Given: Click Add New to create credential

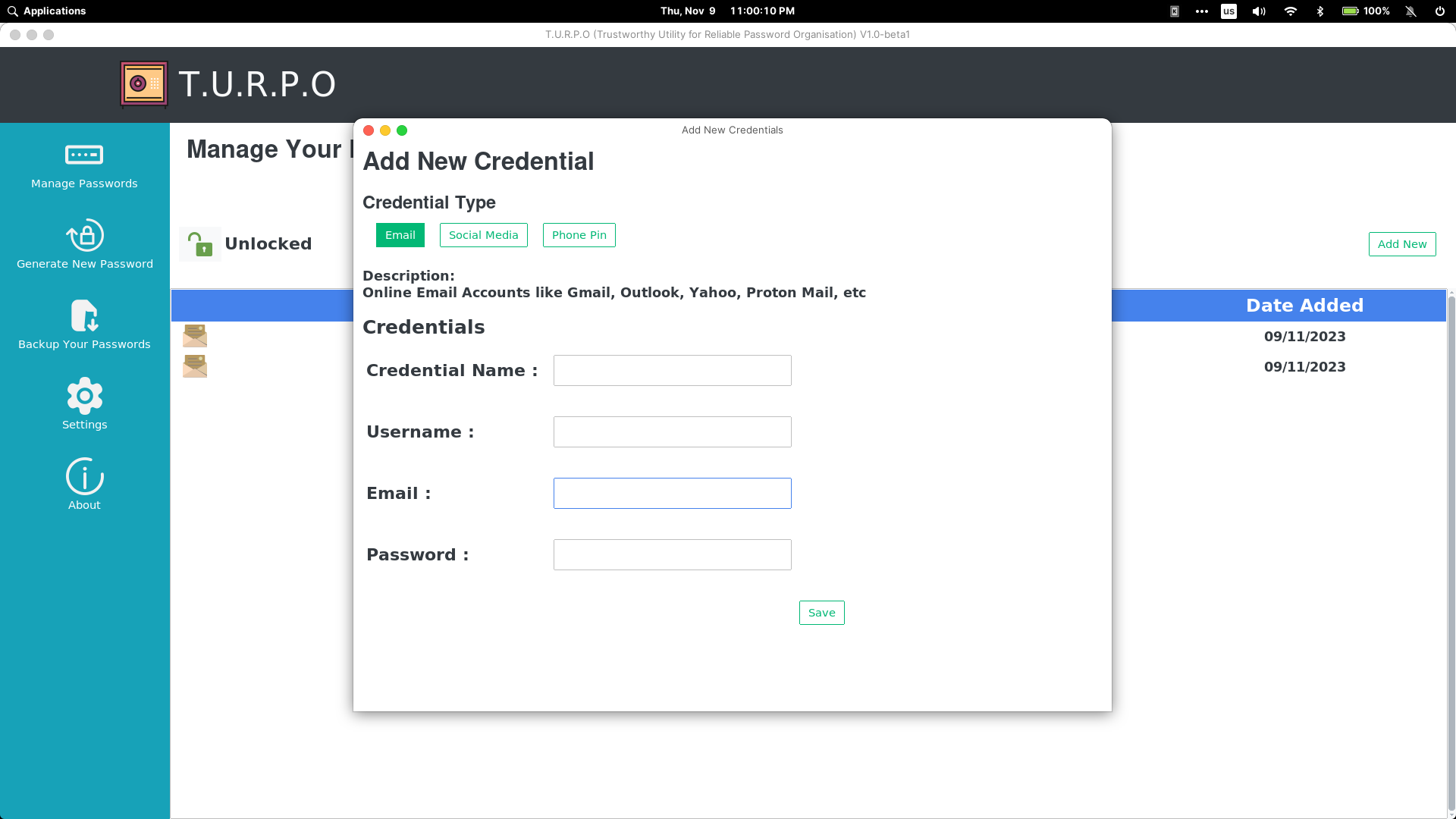Looking at the screenshot, I should tap(1402, 244).
